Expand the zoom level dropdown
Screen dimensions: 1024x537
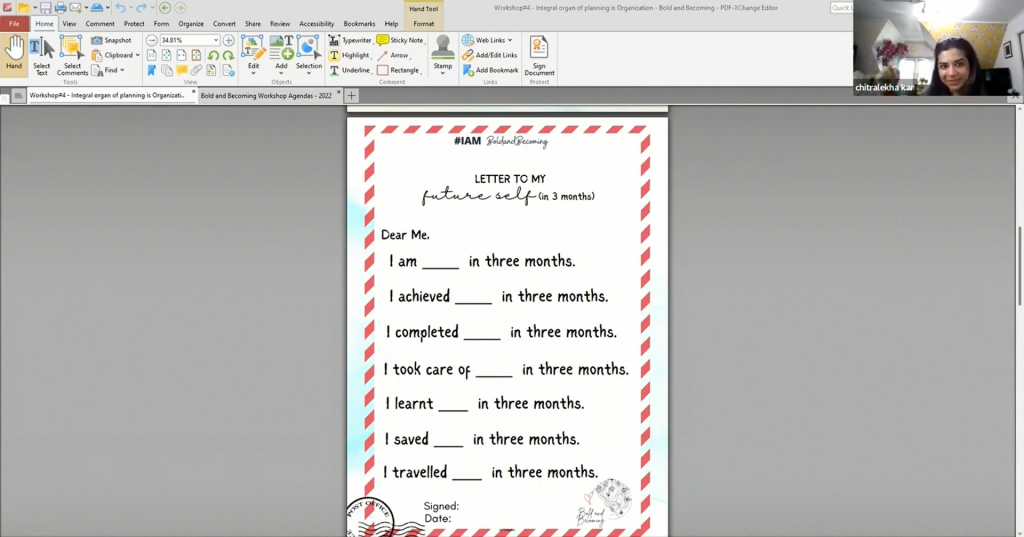pyautogui.click(x=216, y=40)
